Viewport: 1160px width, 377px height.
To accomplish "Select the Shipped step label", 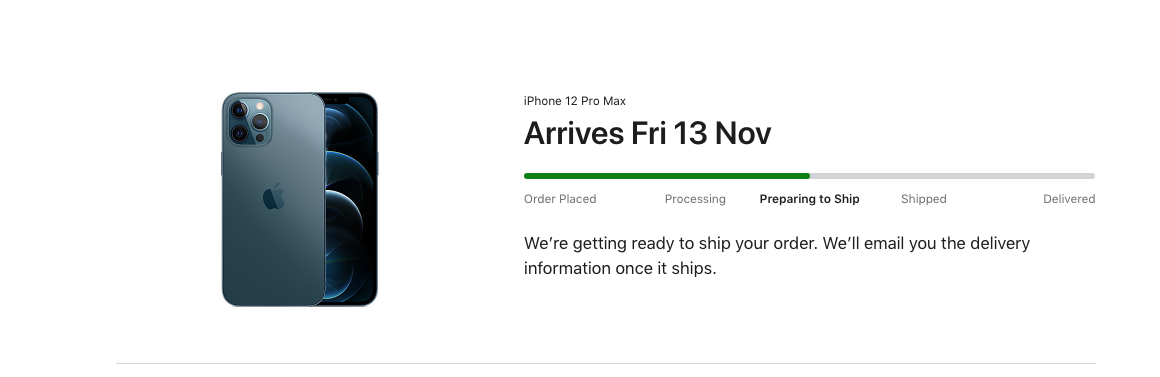I will pyautogui.click(x=923, y=199).
